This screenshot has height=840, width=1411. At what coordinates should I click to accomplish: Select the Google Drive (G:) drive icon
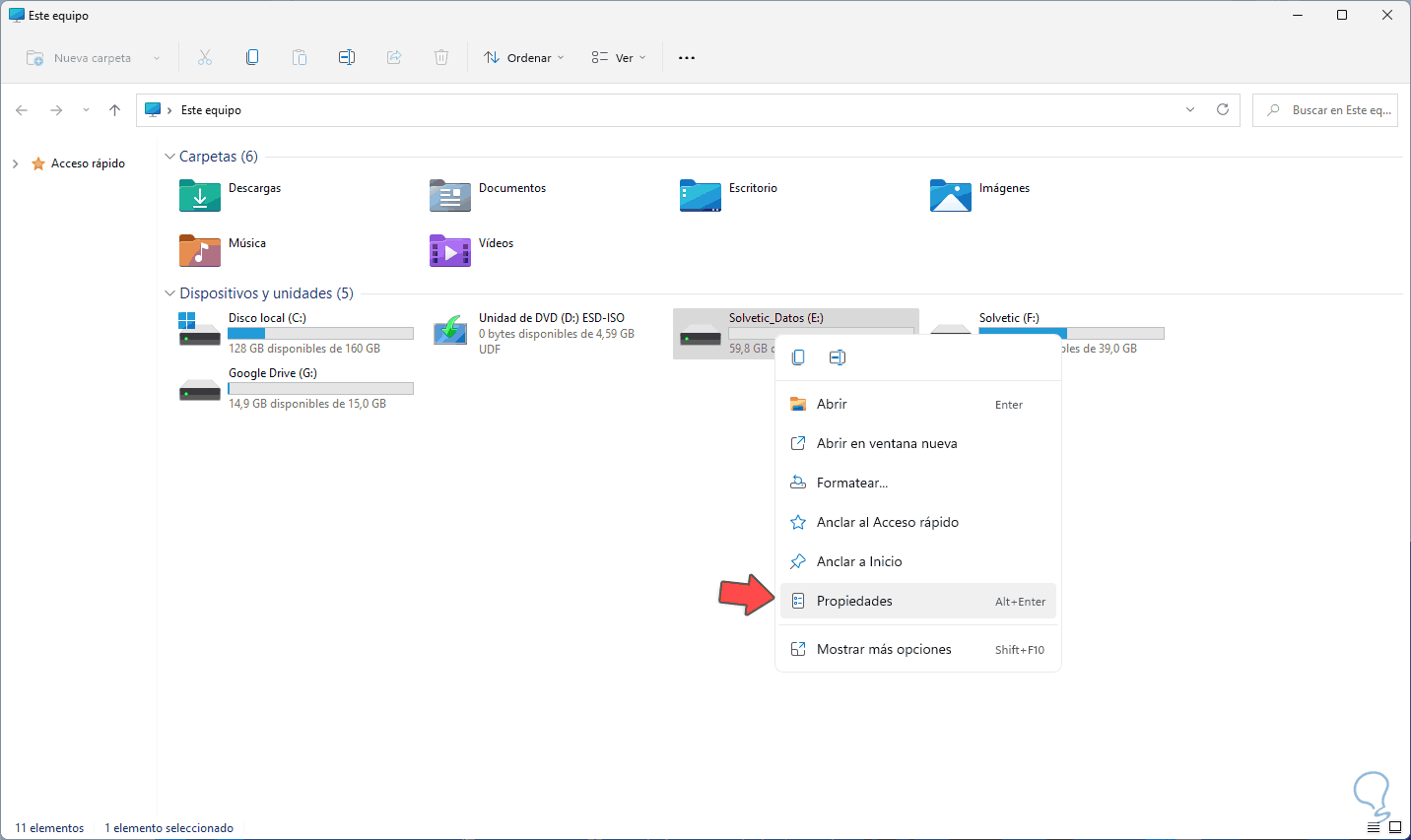200,391
